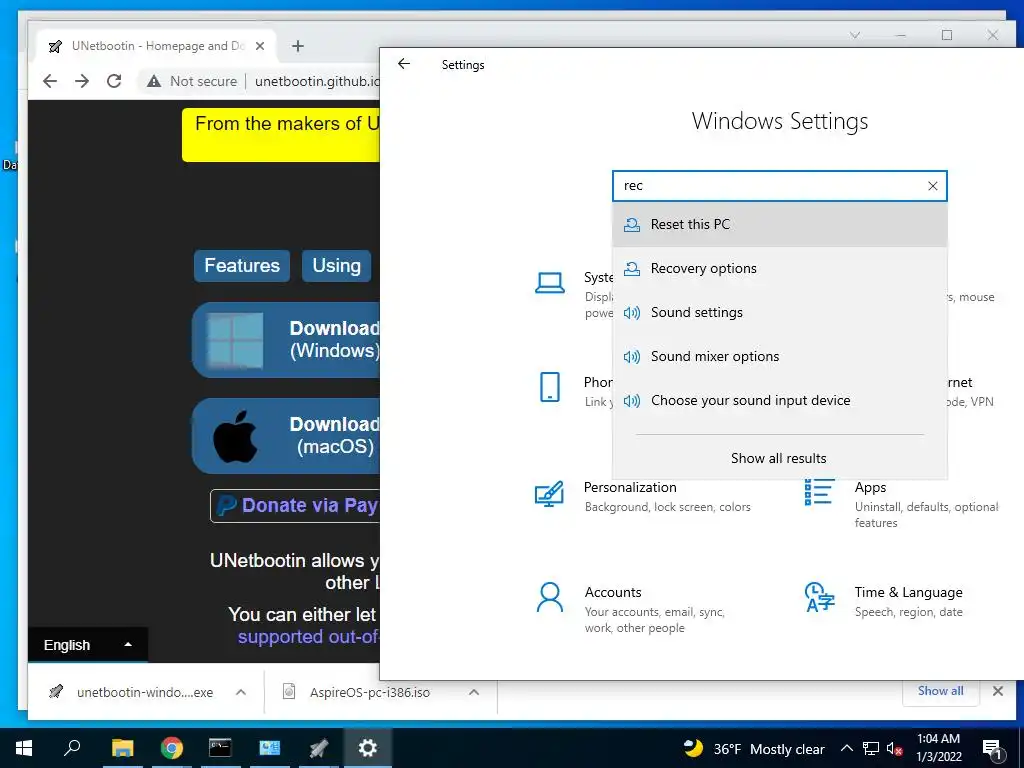Screen dimensions: 1024x768
Task: Close the Chrome downloads bar
Action: (998, 691)
